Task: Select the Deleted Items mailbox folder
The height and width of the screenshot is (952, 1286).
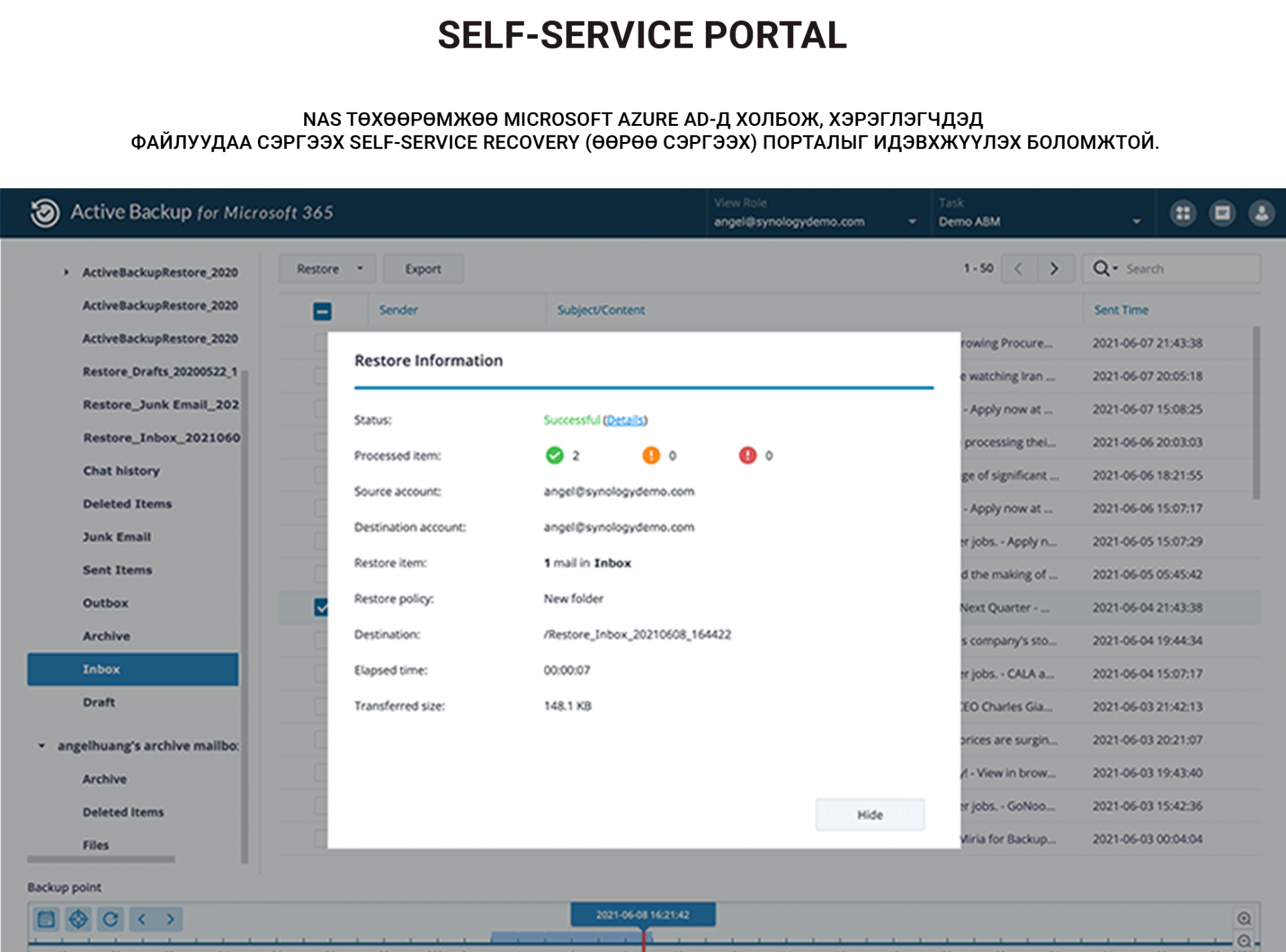Action: (x=127, y=504)
